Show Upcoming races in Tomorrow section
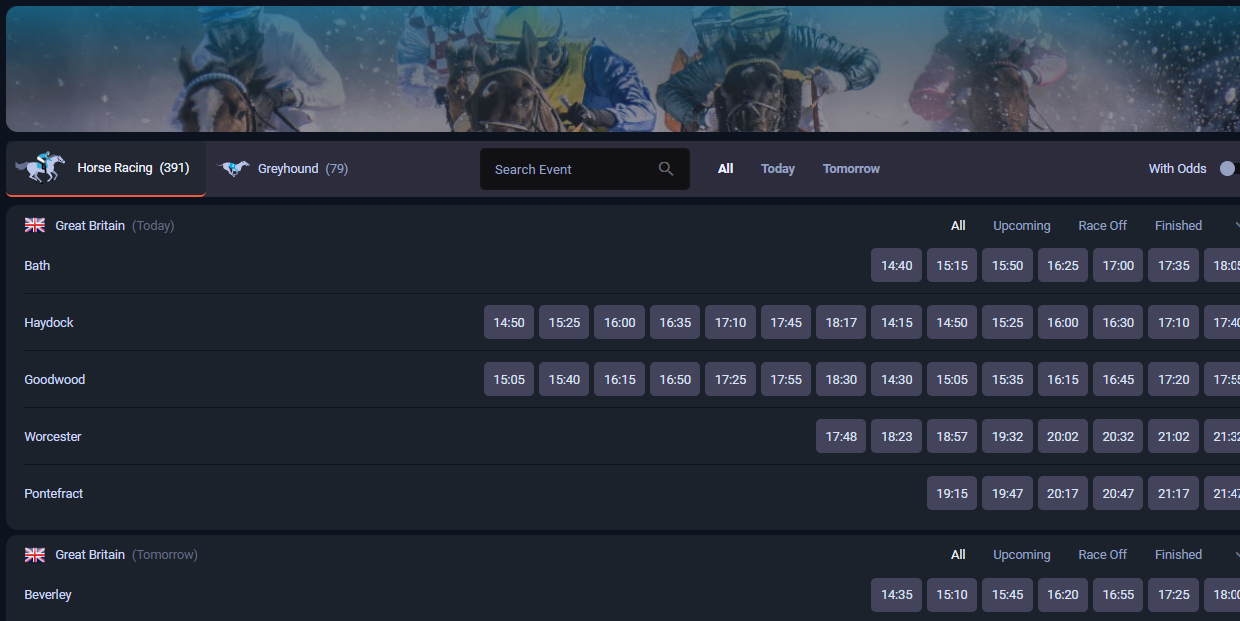This screenshot has width=1240, height=621. [x=1022, y=555]
